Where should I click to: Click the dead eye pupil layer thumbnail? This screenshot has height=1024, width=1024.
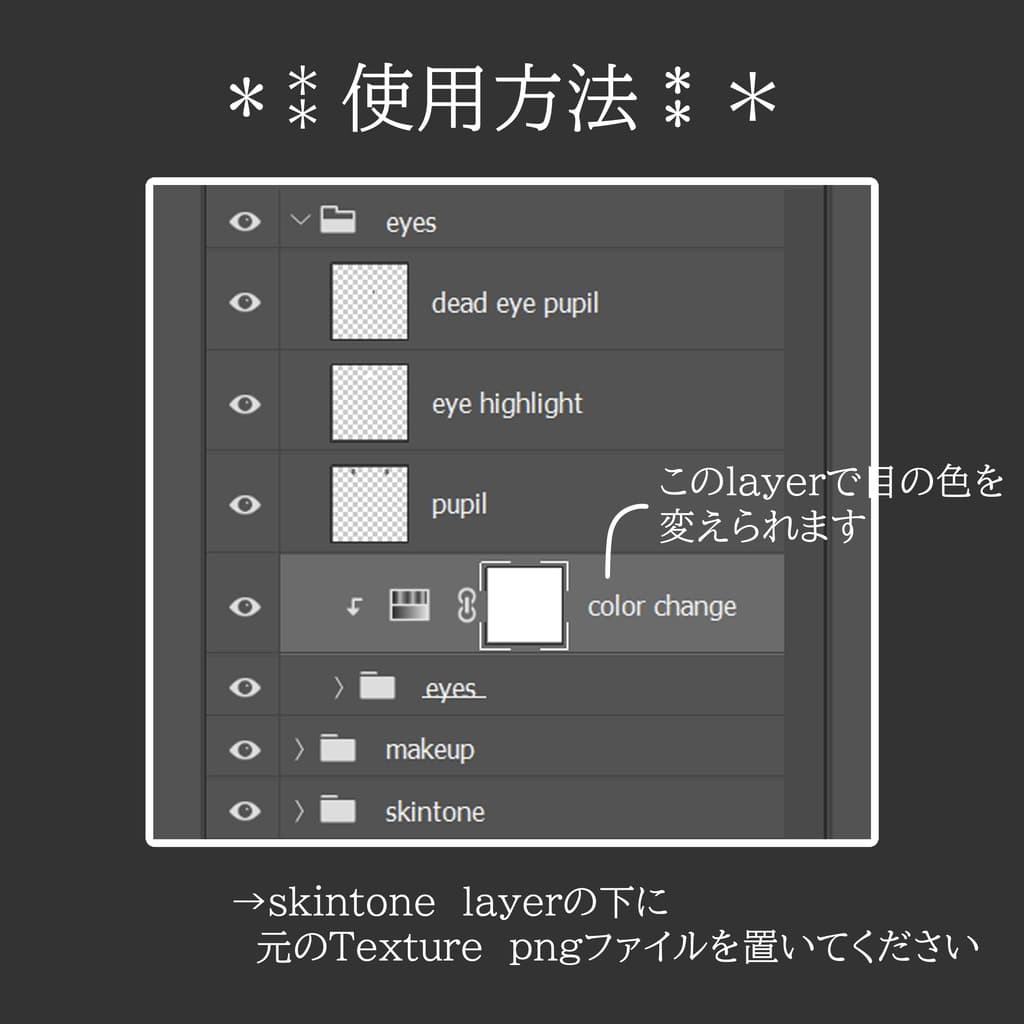[x=367, y=302]
